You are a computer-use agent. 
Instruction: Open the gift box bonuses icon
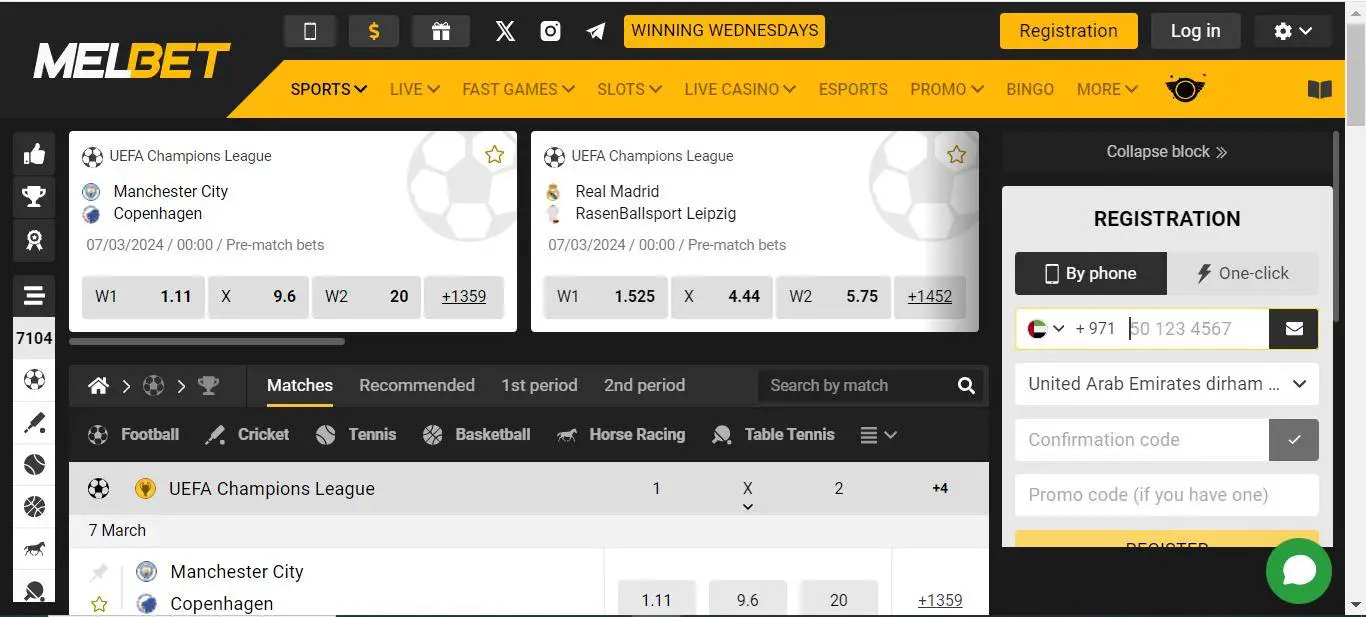click(441, 31)
